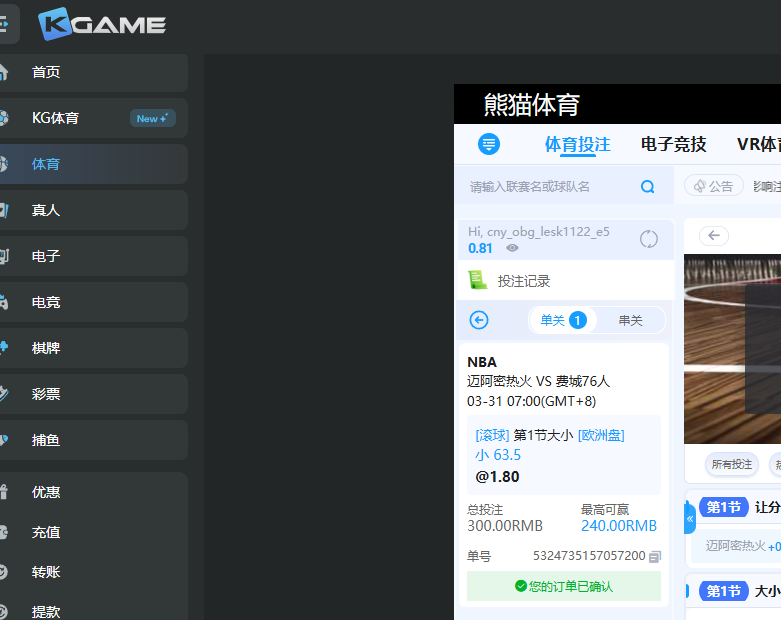Image resolution: width=781 pixels, height=620 pixels.
Task: Select the 单关 bet type
Action: pos(562,320)
